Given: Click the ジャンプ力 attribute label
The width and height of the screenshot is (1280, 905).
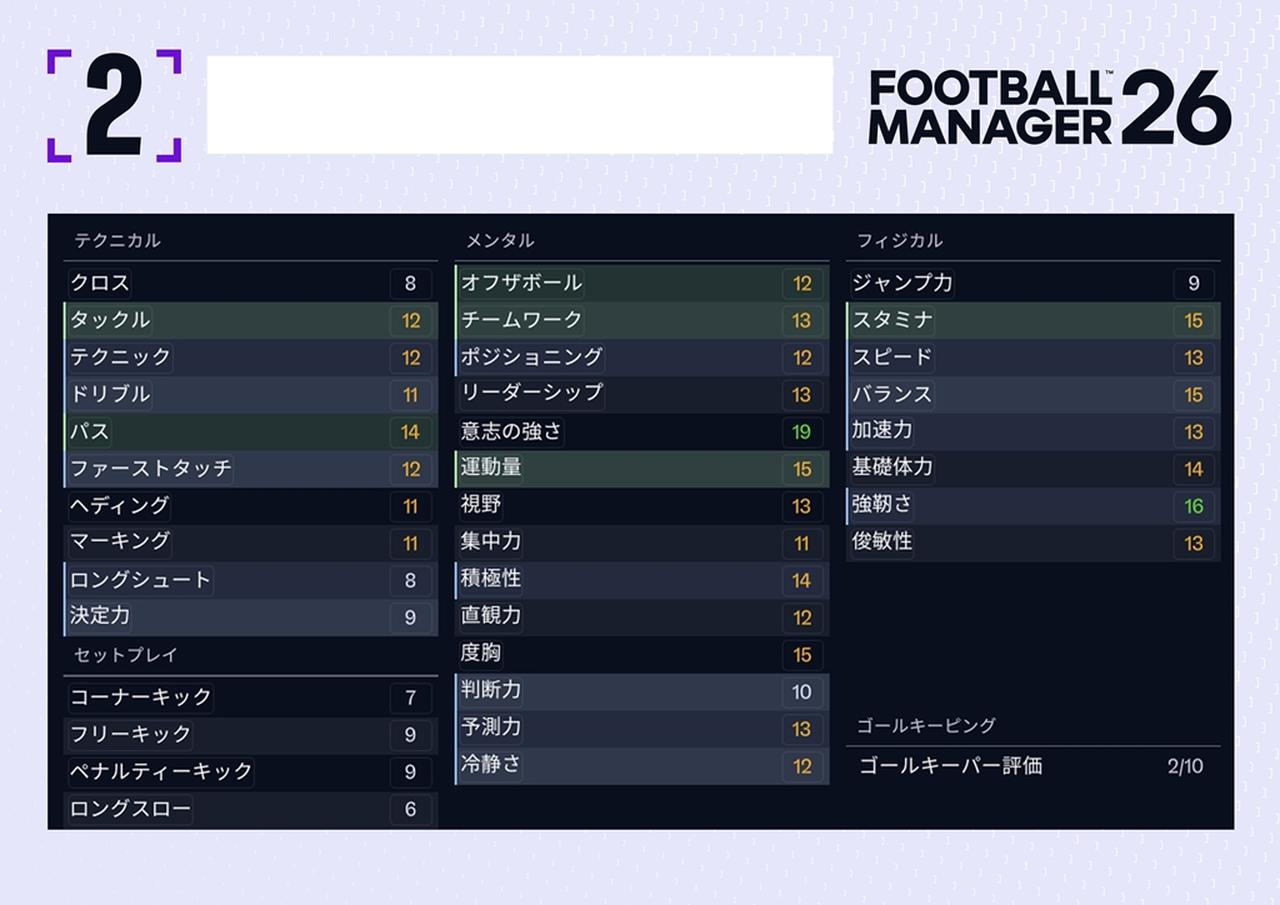Looking at the screenshot, I should 902,284.
